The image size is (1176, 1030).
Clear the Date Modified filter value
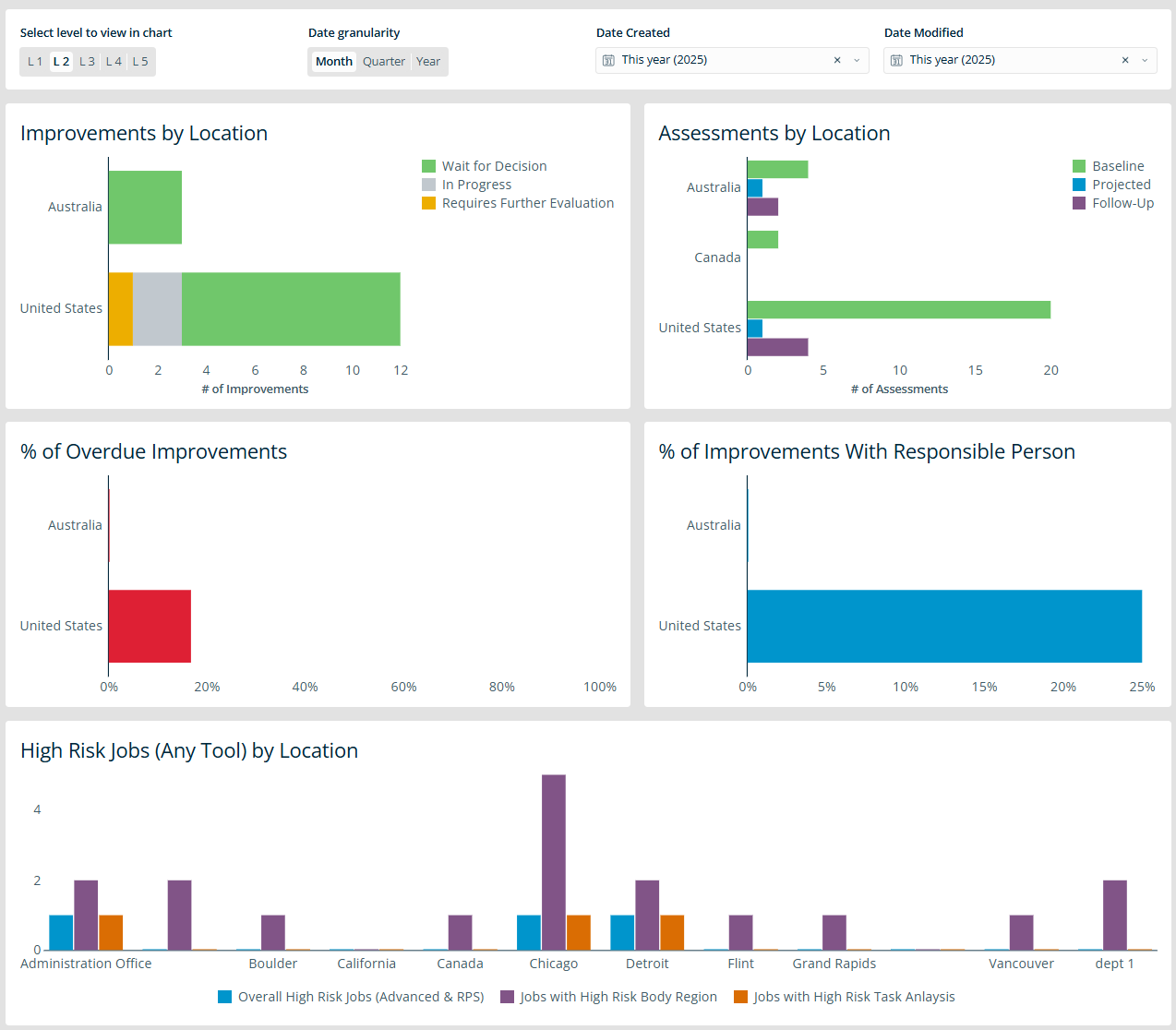(x=1125, y=61)
